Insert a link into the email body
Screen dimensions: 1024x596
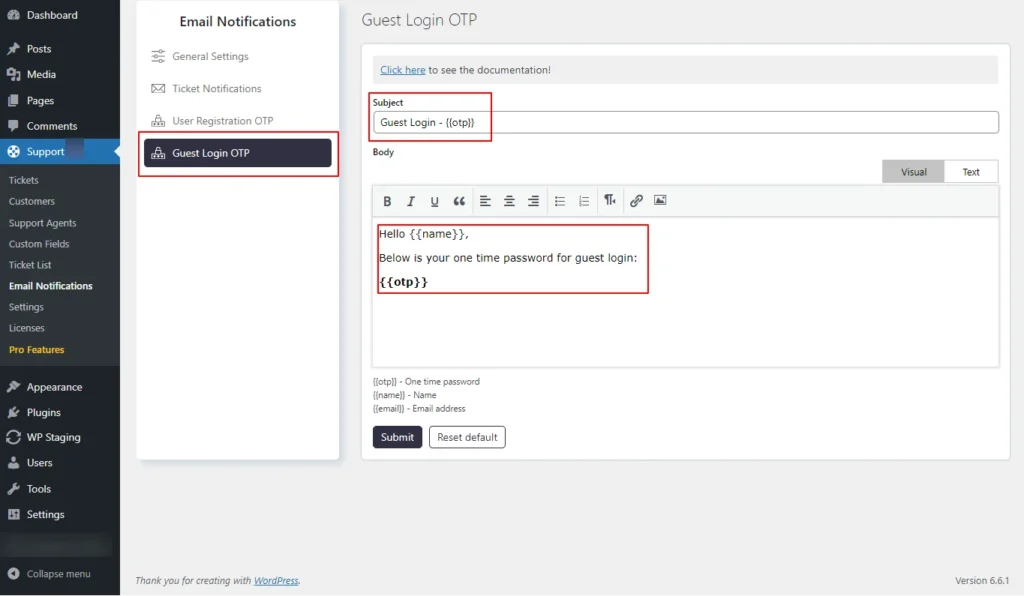(x=636, y=200)
